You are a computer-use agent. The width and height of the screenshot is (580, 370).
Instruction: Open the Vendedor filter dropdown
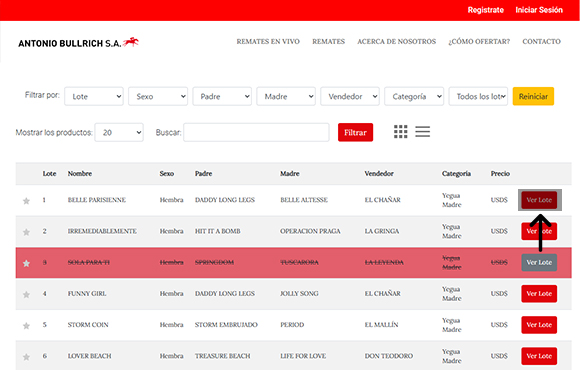point(350,96)
